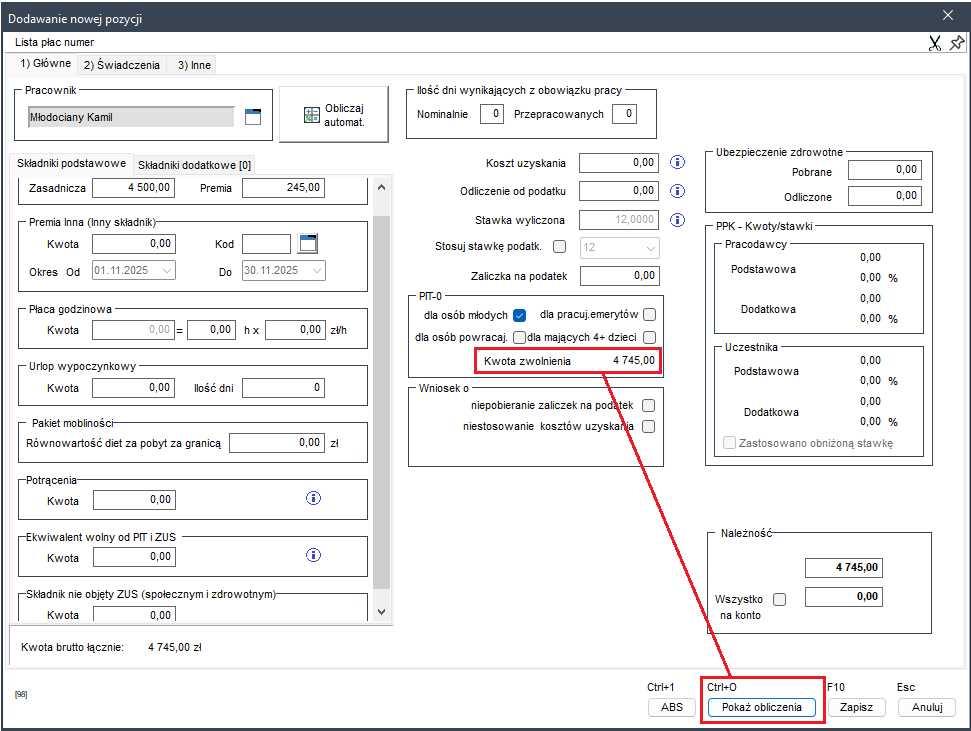Expand the Do date dropdown 30.11.2025
This screenshot has width=971, height=731.
click(x=316, y=271)
